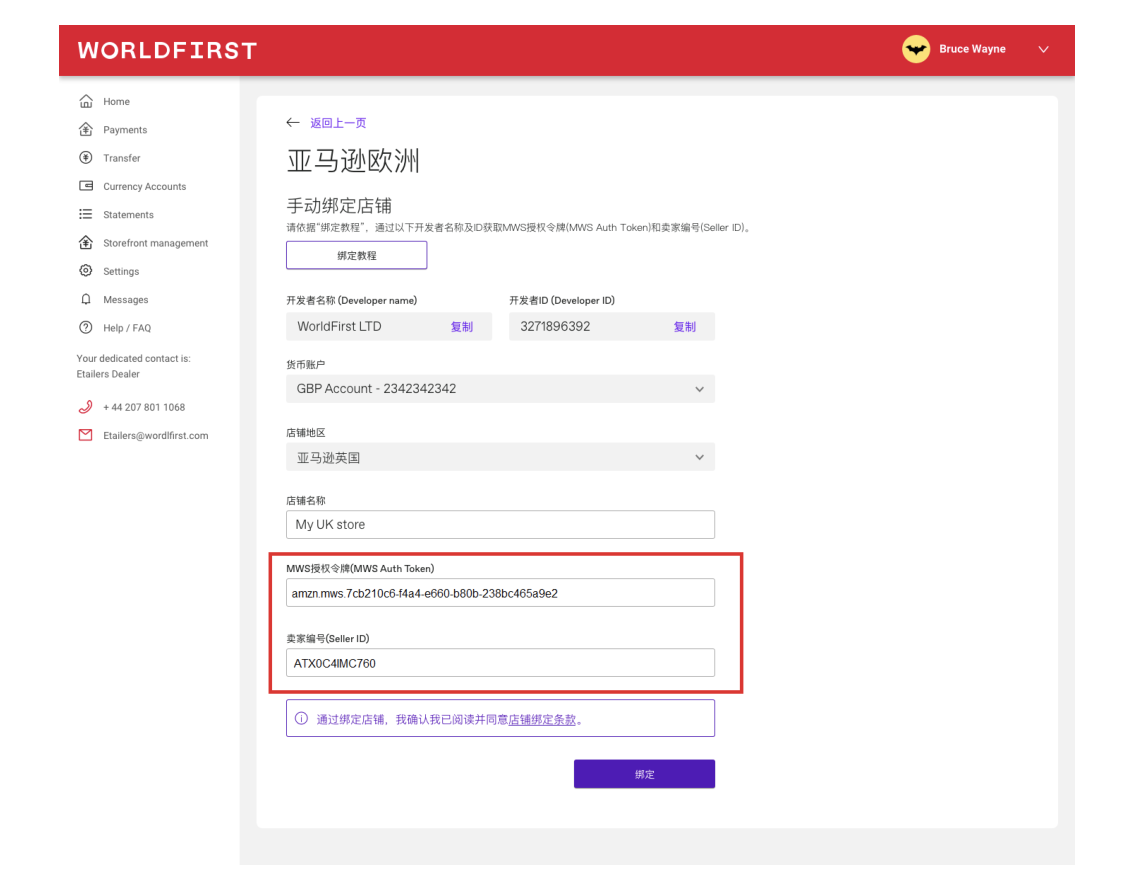Click the 3271896392 developer ID value
Screen dimensions: 1147x893
555,326
